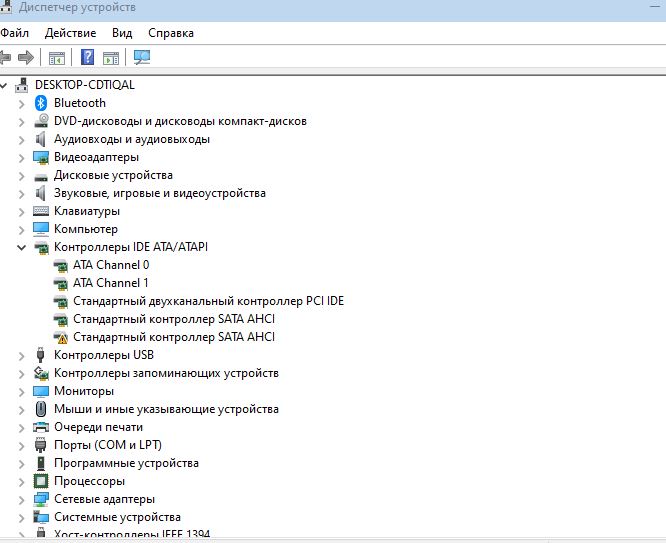Click the Bluetooth category icon
666x543 pixels.
point(41,103)
